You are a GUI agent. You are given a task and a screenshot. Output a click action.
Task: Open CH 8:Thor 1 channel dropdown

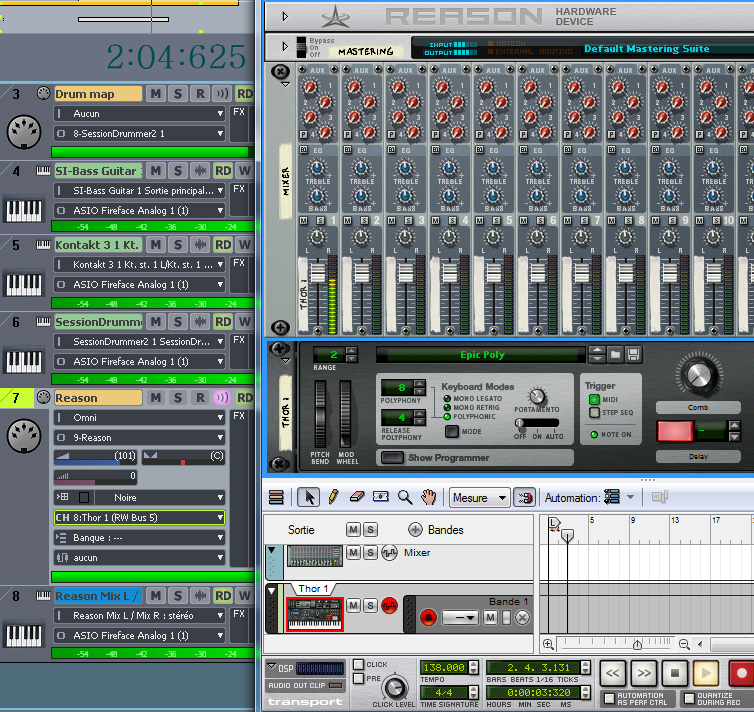139,518
